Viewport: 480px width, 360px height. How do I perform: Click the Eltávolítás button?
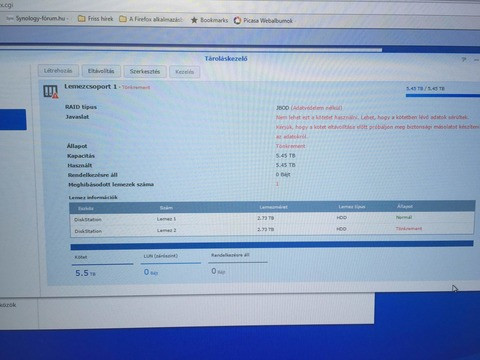pos(101,71)
